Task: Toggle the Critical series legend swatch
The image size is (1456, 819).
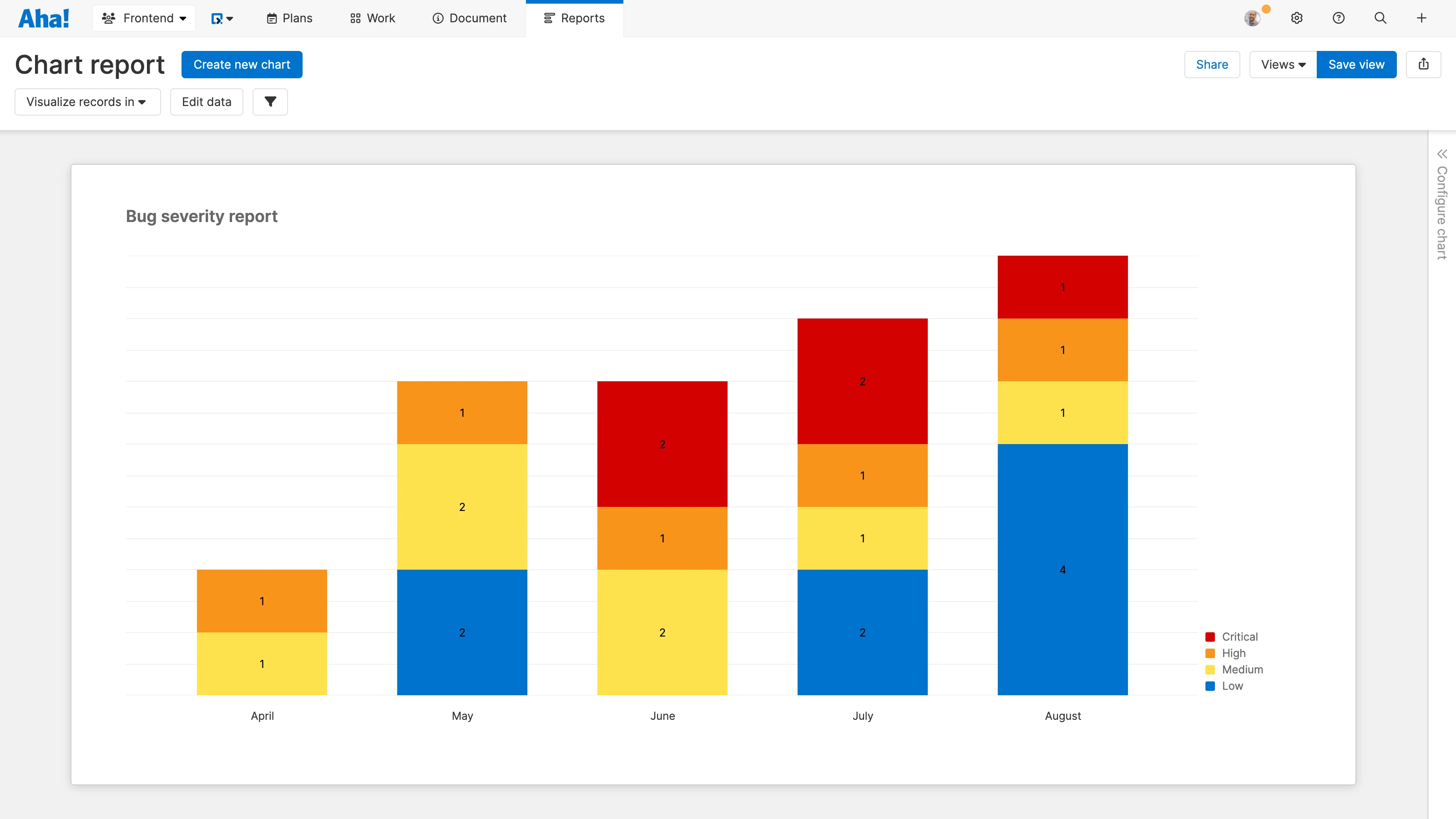Action: pyautogui.click(x=1210, y=637)
